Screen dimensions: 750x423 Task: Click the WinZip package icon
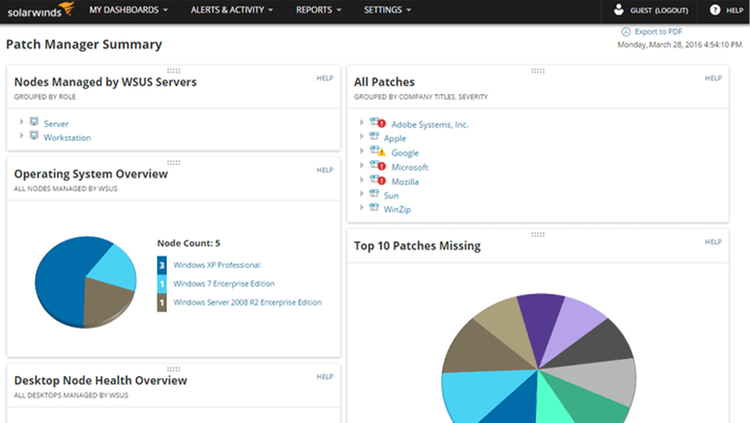(374, 207)
